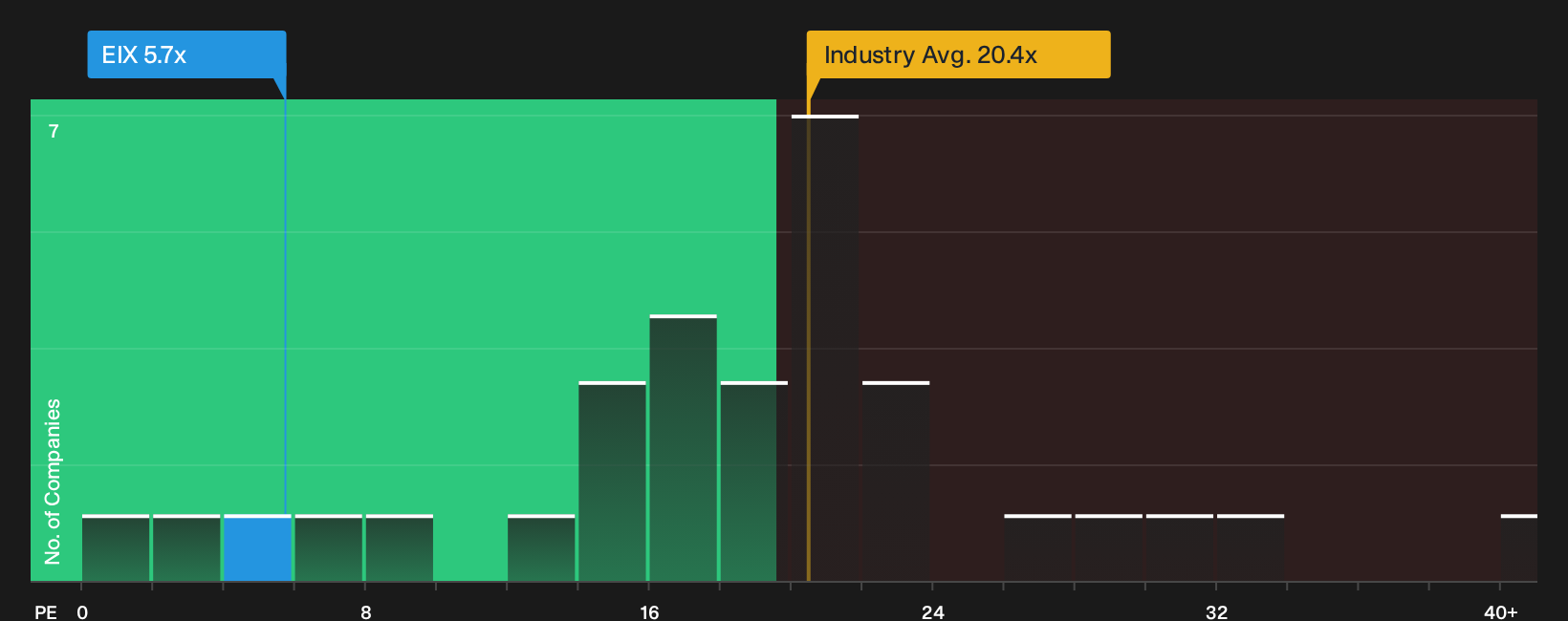Click the EIX 5.7x blue label
Image resolution: width=1568 pixels, height=621 pixels.
(x=186, y=54)
